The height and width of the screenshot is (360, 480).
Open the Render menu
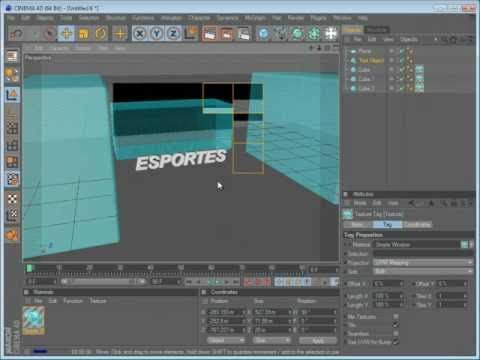(x=296, y=18)
